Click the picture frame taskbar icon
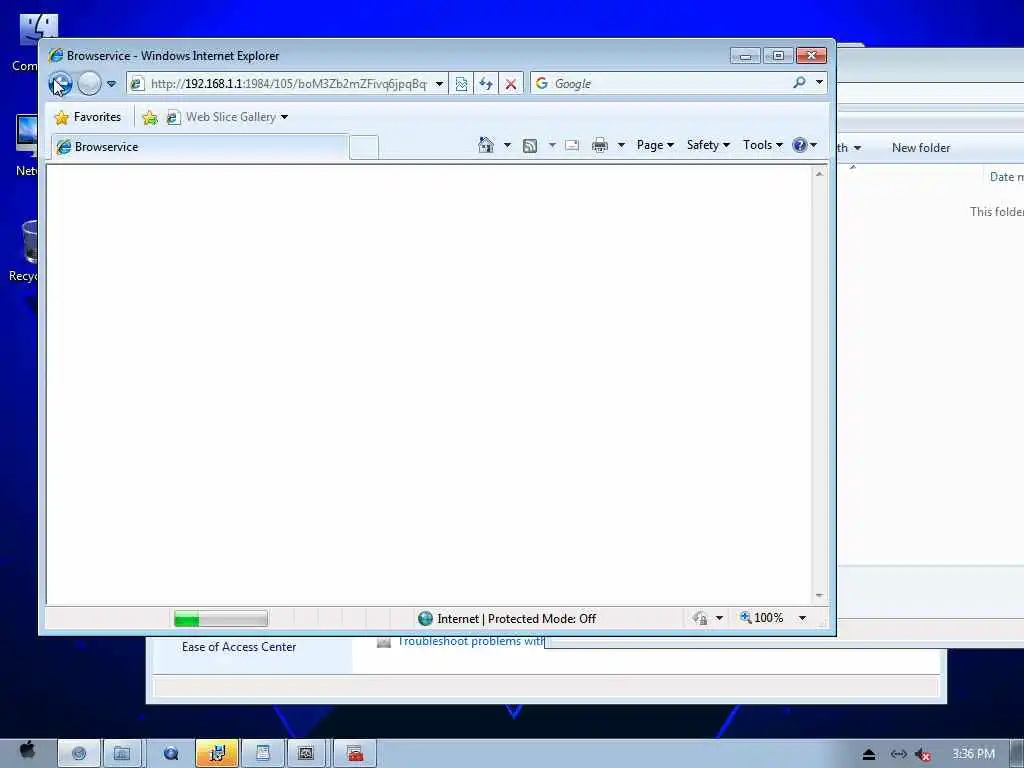The image size is (1024, 768). coord(306,753)
